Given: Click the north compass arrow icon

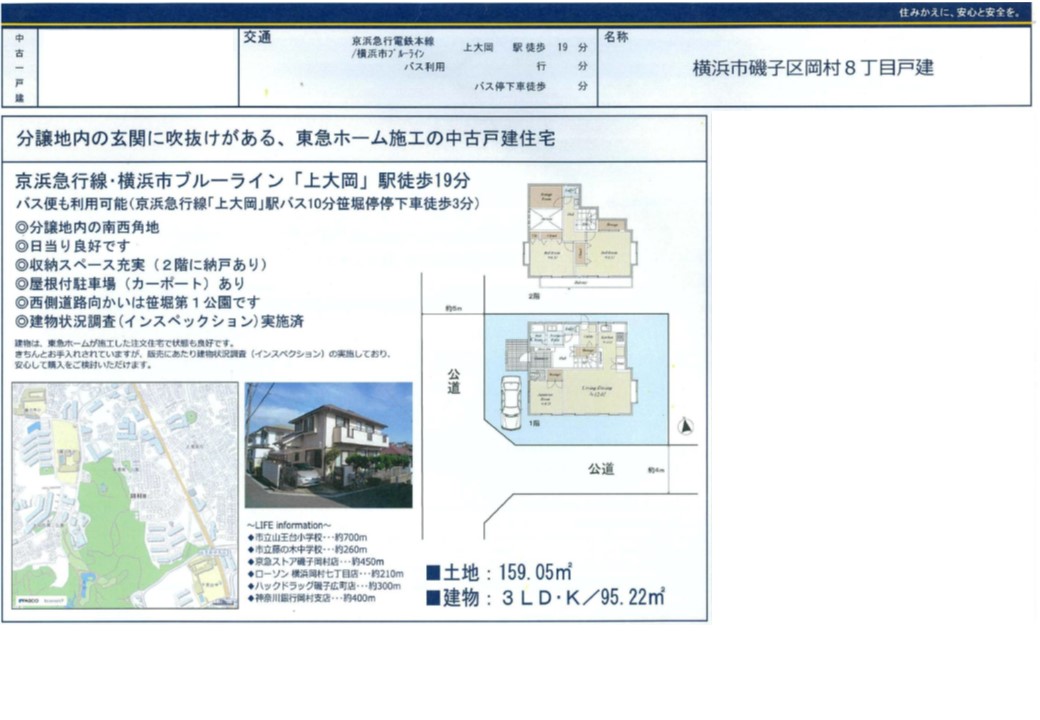Looking at the screenshot, I should click(x=684, y=427).
